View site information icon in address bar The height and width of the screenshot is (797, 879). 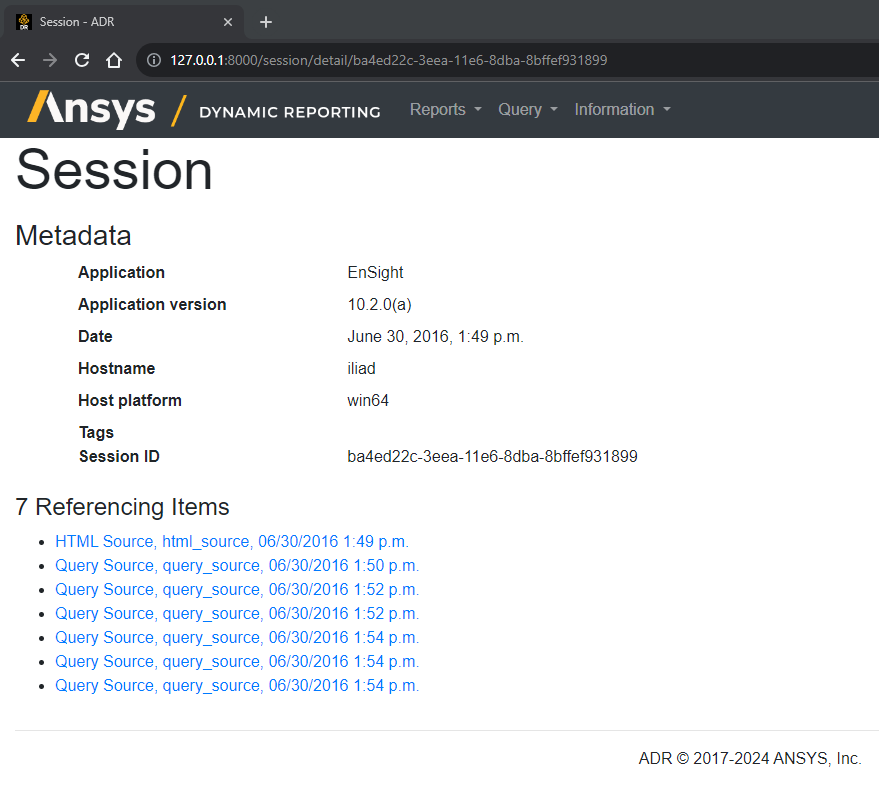(154, 60)
